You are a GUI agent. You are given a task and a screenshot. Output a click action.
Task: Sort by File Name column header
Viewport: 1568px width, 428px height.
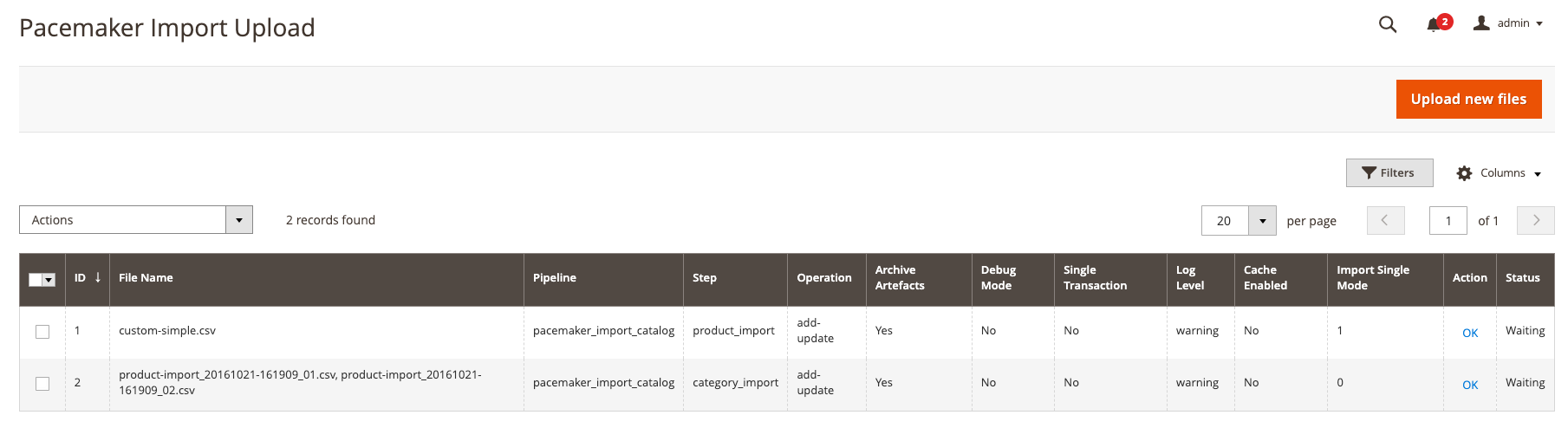point(146,277)
